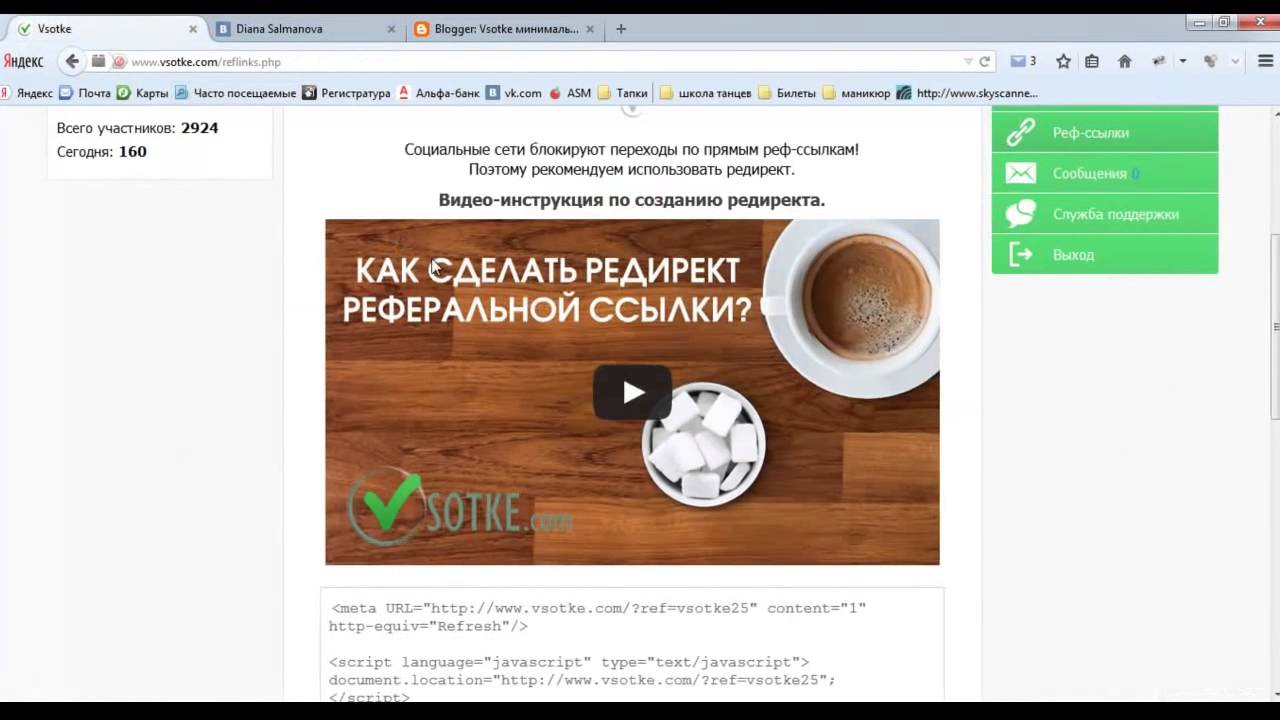This screenshot has width=1280, height=720.
Task: Click the Всего участников: 2924 counter
Action: click(137, 128)
